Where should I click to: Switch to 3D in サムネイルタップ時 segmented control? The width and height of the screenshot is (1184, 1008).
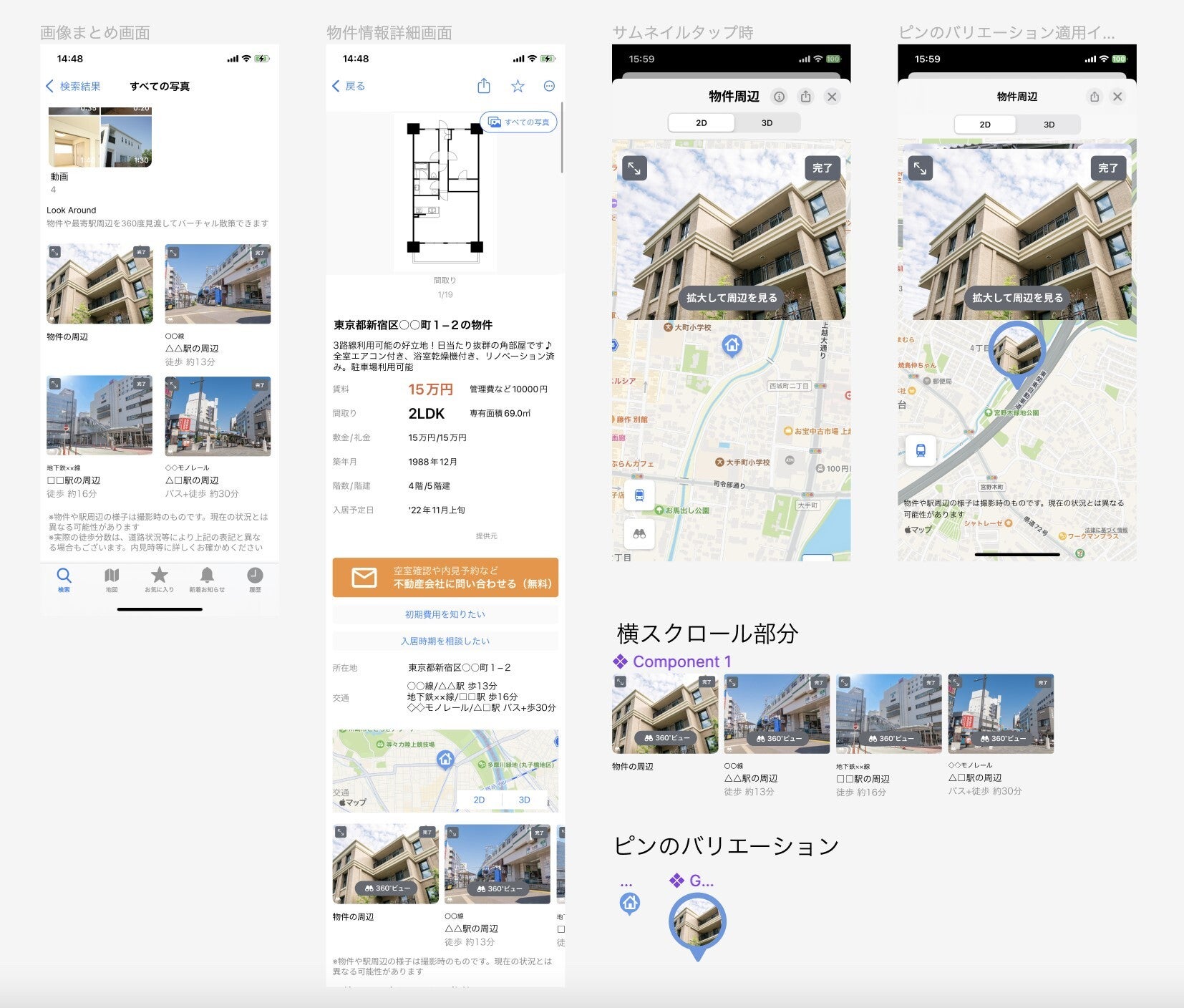(767, 123)
